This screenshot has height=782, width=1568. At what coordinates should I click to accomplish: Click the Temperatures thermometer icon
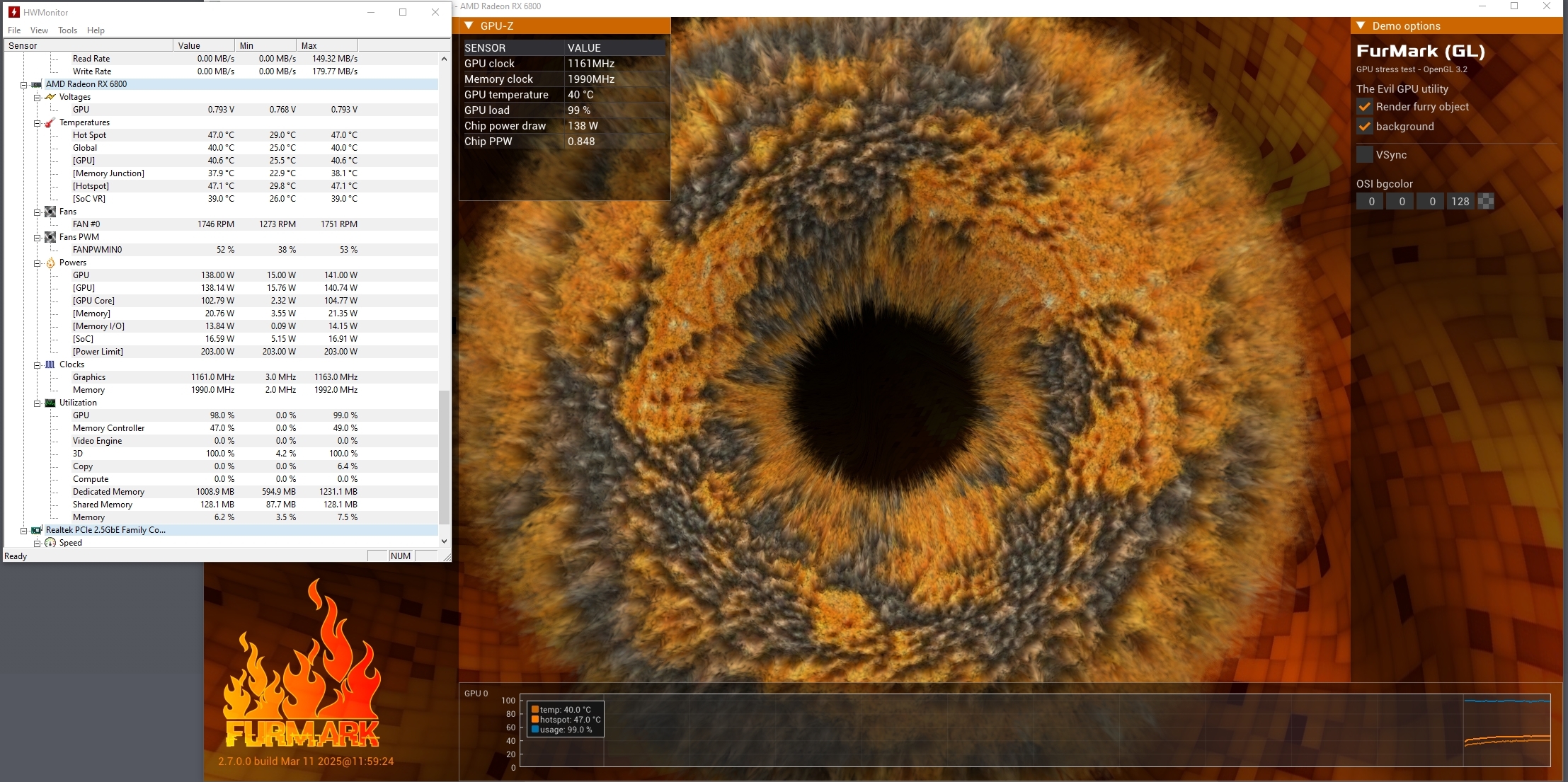pyautogui.click(x=50, y=122)
